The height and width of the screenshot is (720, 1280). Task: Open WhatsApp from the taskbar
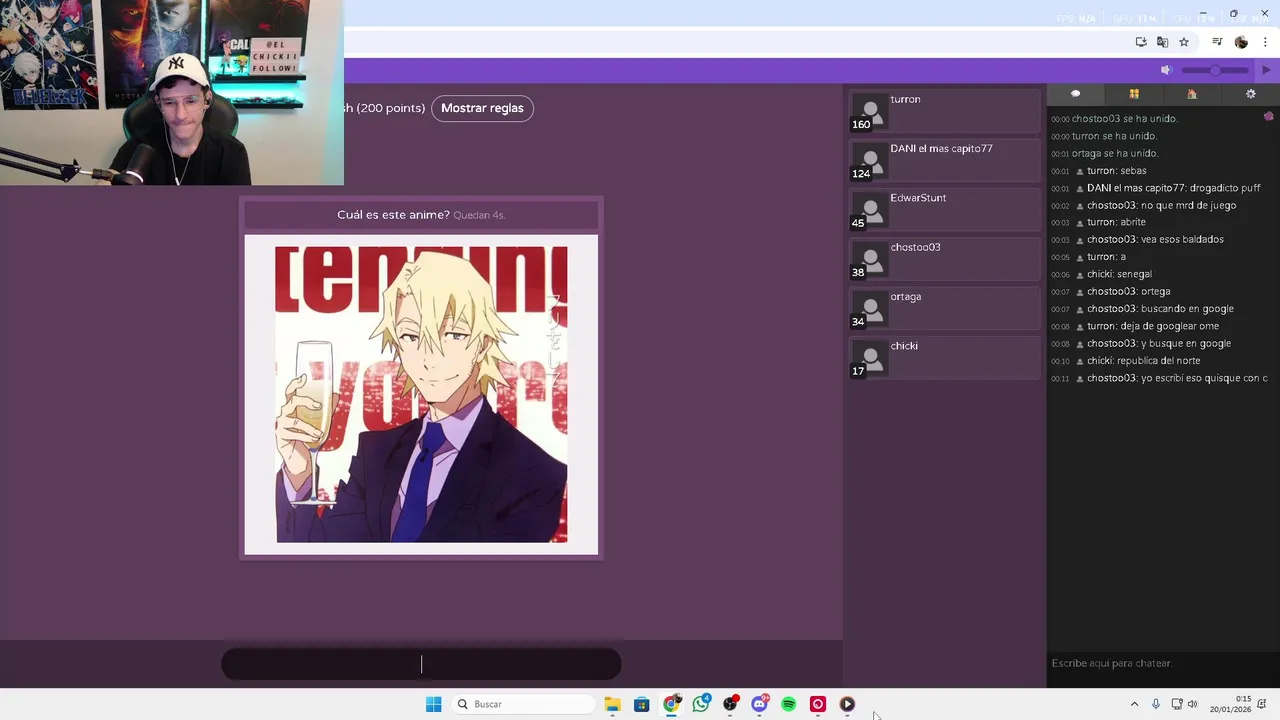click(701, 704)
